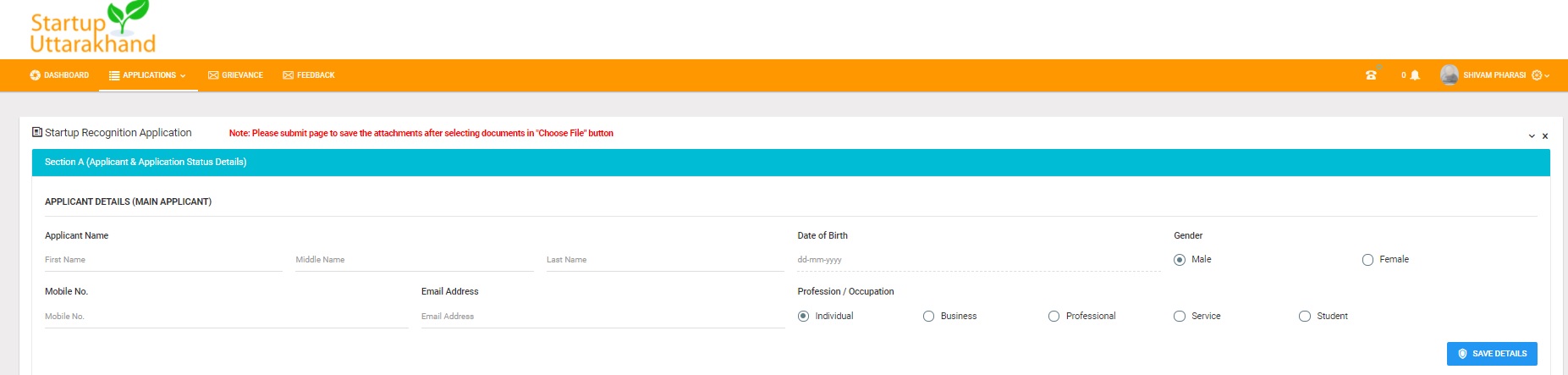The height and width of the screenshot is (375, 1568).
Task: Collapse the application panel using chevron
Action: (x=1532, y=136)
